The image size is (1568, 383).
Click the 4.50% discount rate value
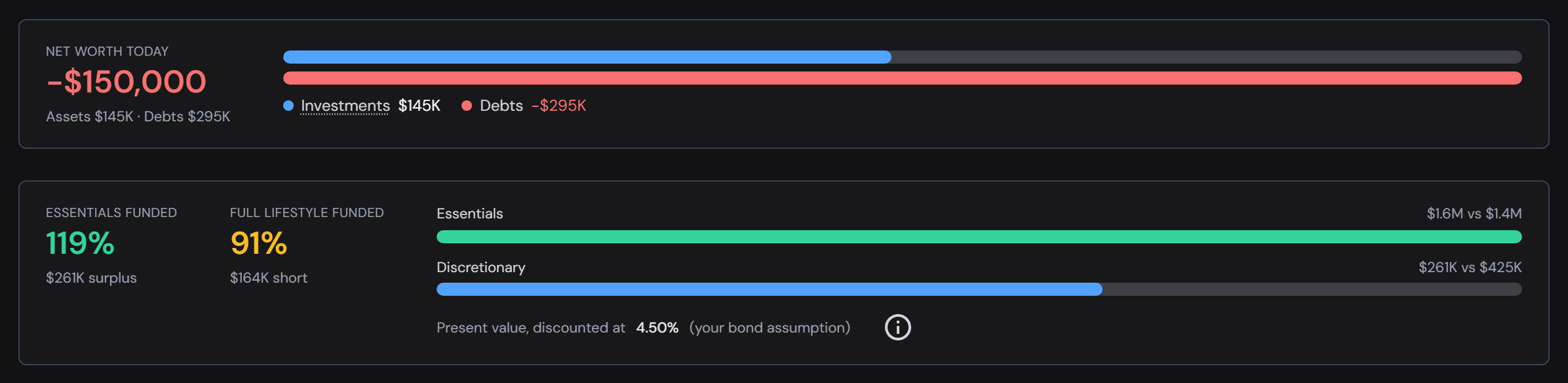click(657, 327)
